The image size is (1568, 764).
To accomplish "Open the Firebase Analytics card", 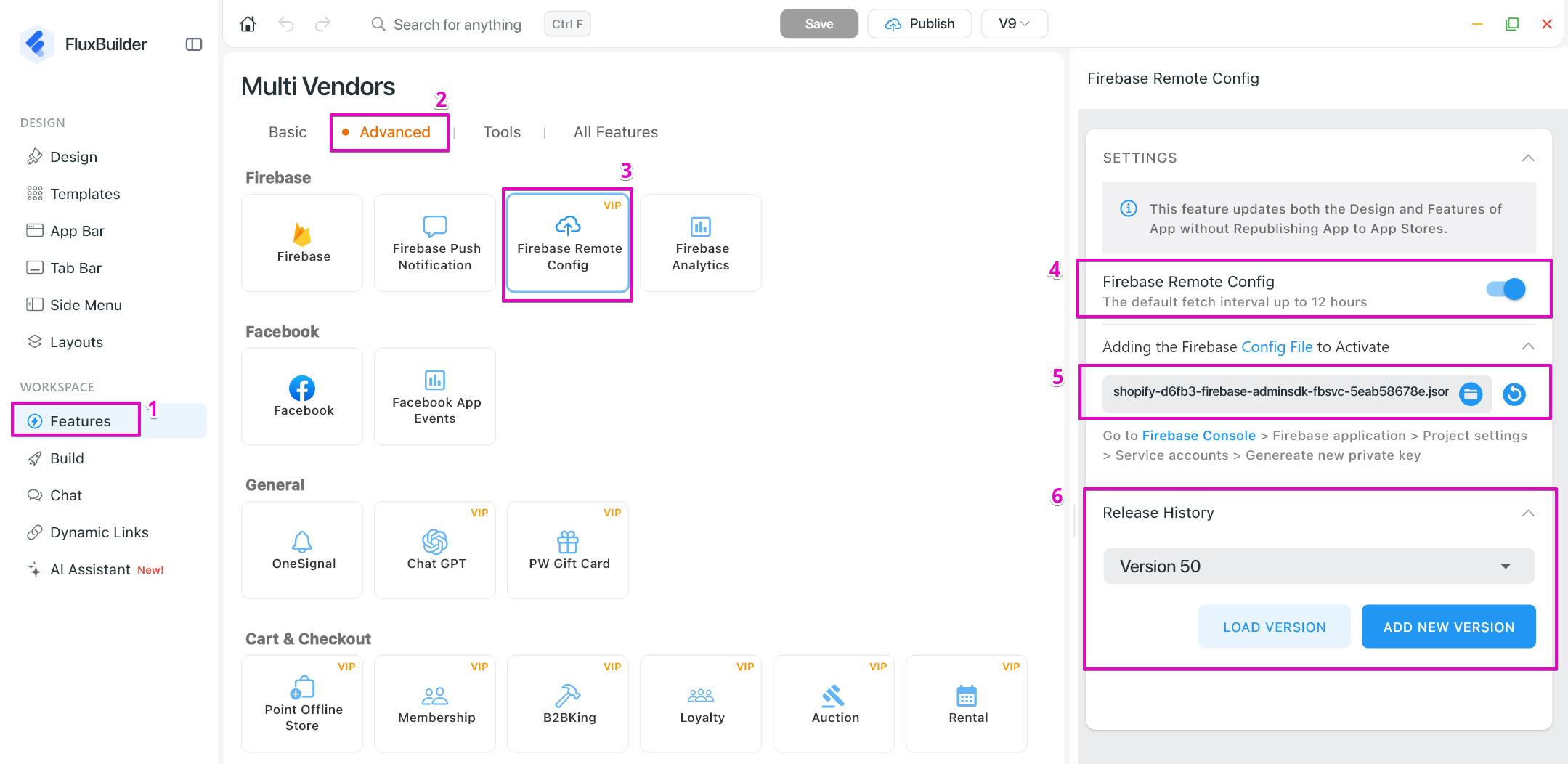I will (701, 243).
